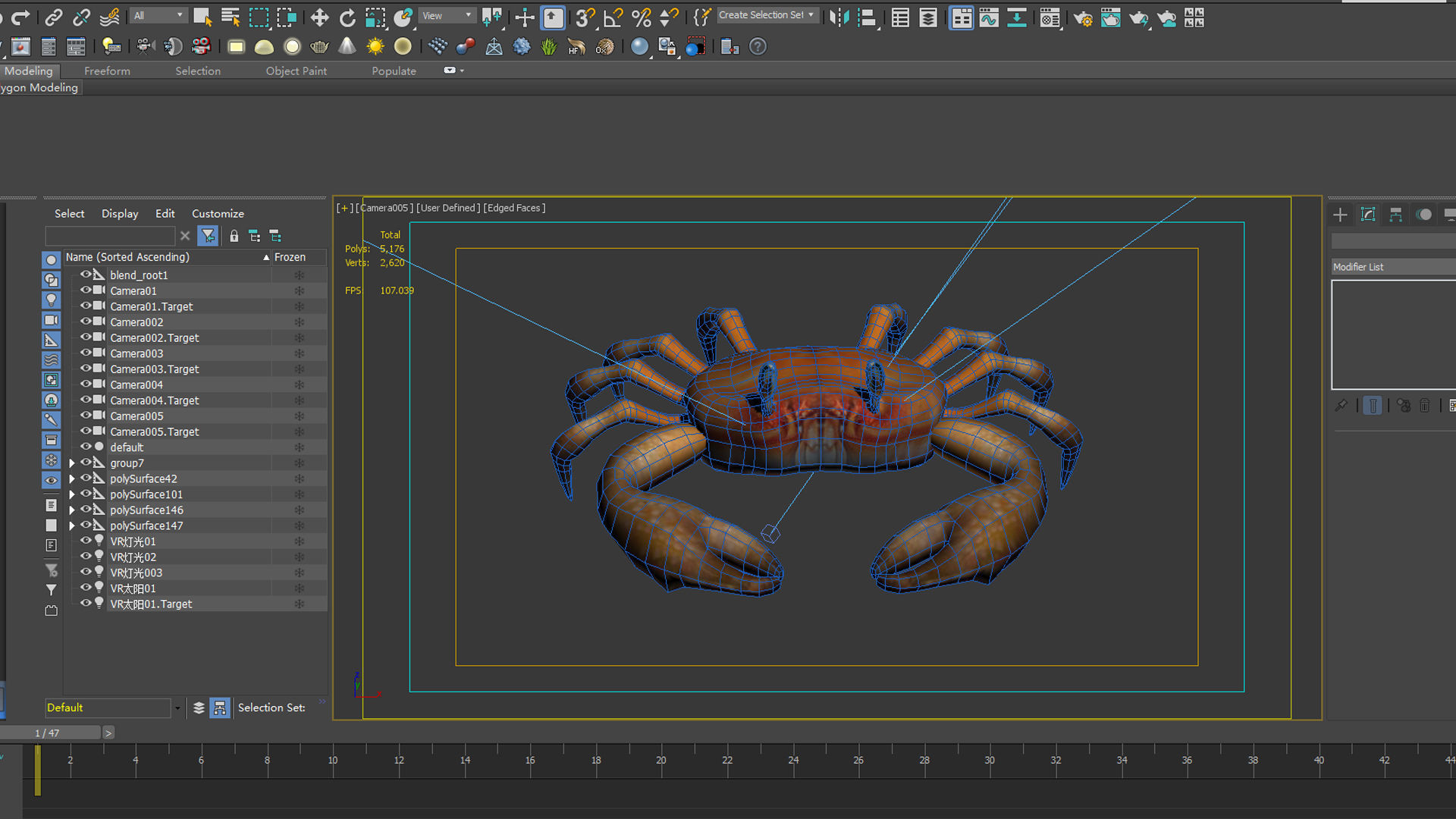1456x819 pixels.
Task: Click the Frozen column header
Action: click(299, 257)
